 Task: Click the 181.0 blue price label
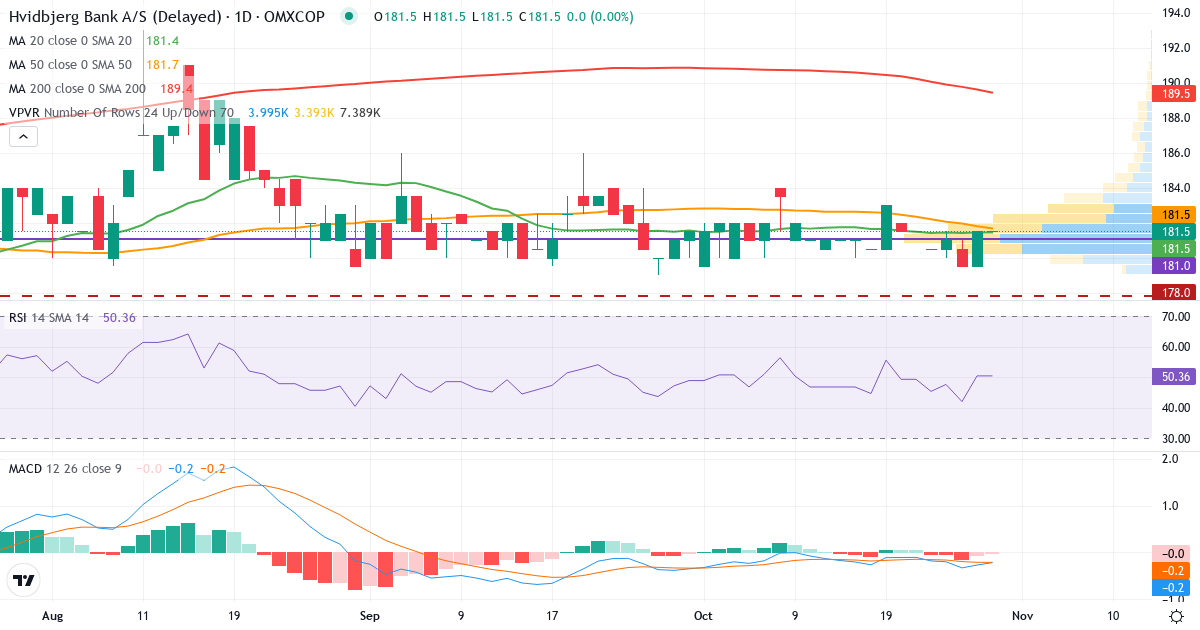1176,265
